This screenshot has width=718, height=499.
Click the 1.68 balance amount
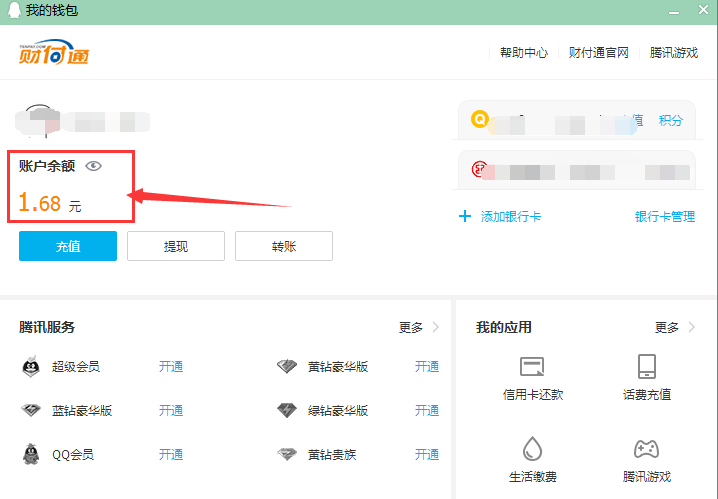[x=40, y=203]
